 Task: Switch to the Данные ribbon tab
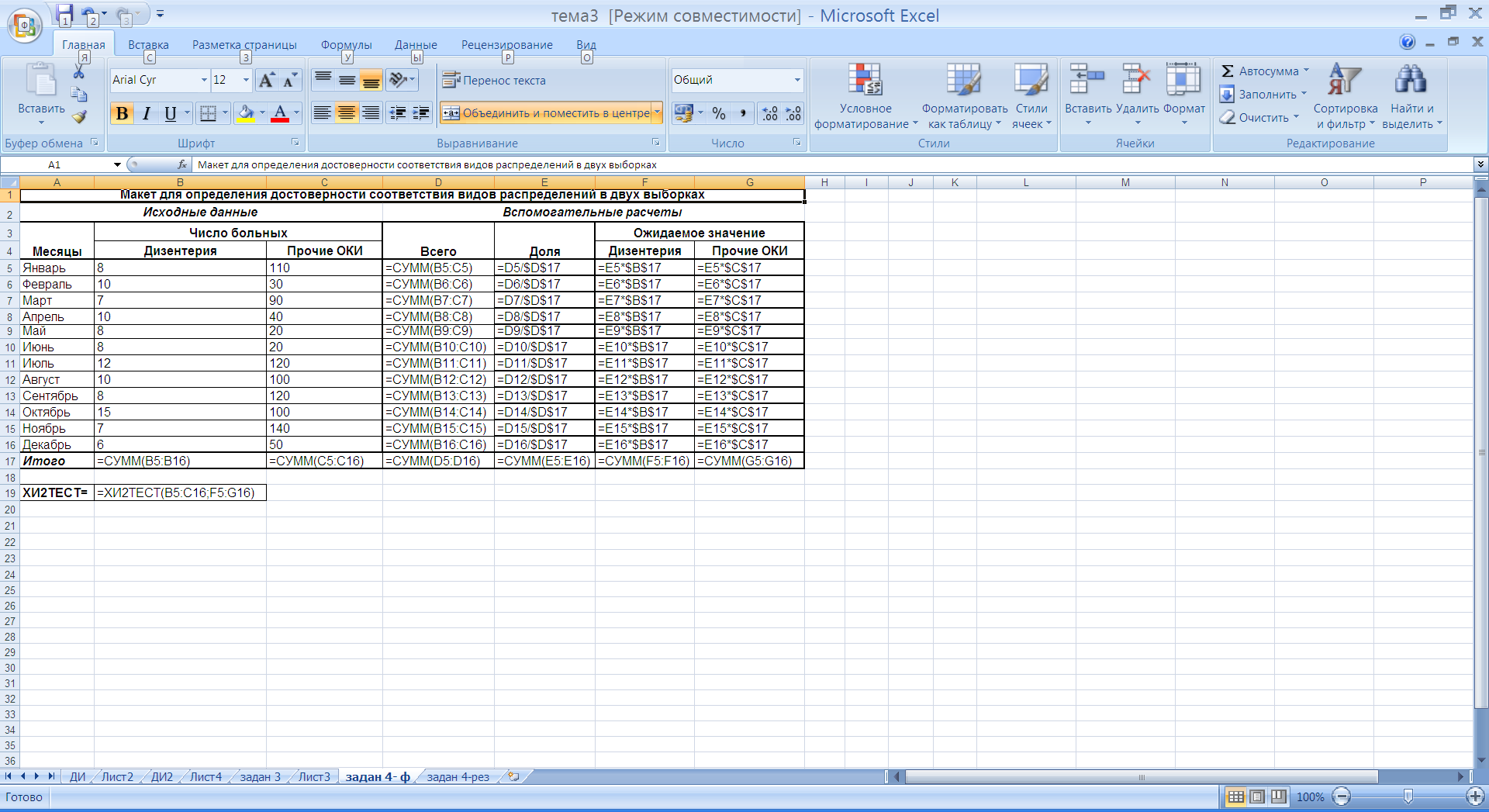(416, 45)
